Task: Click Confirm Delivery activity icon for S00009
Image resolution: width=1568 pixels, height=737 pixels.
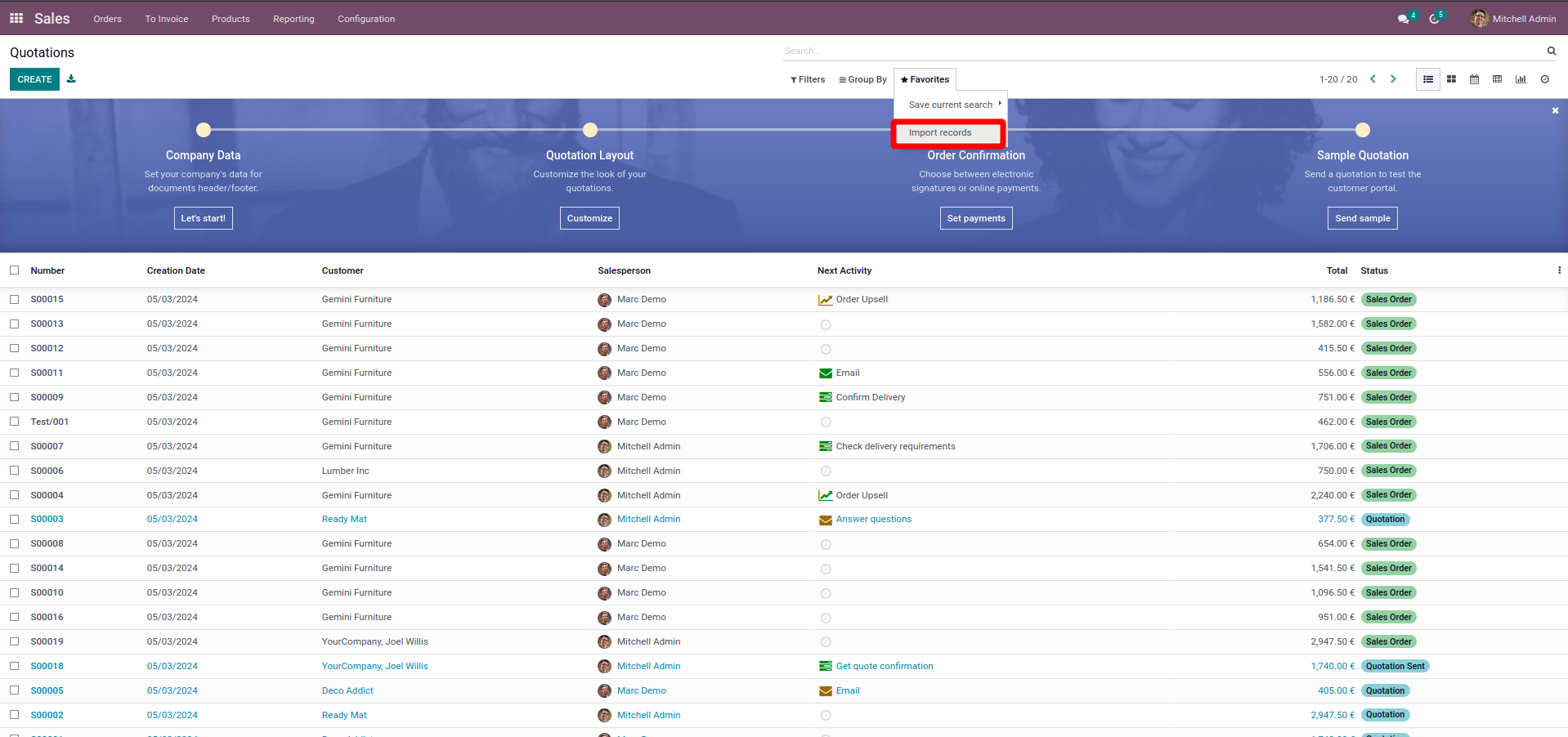Action: pyautogui.click(x=826, y=398)
